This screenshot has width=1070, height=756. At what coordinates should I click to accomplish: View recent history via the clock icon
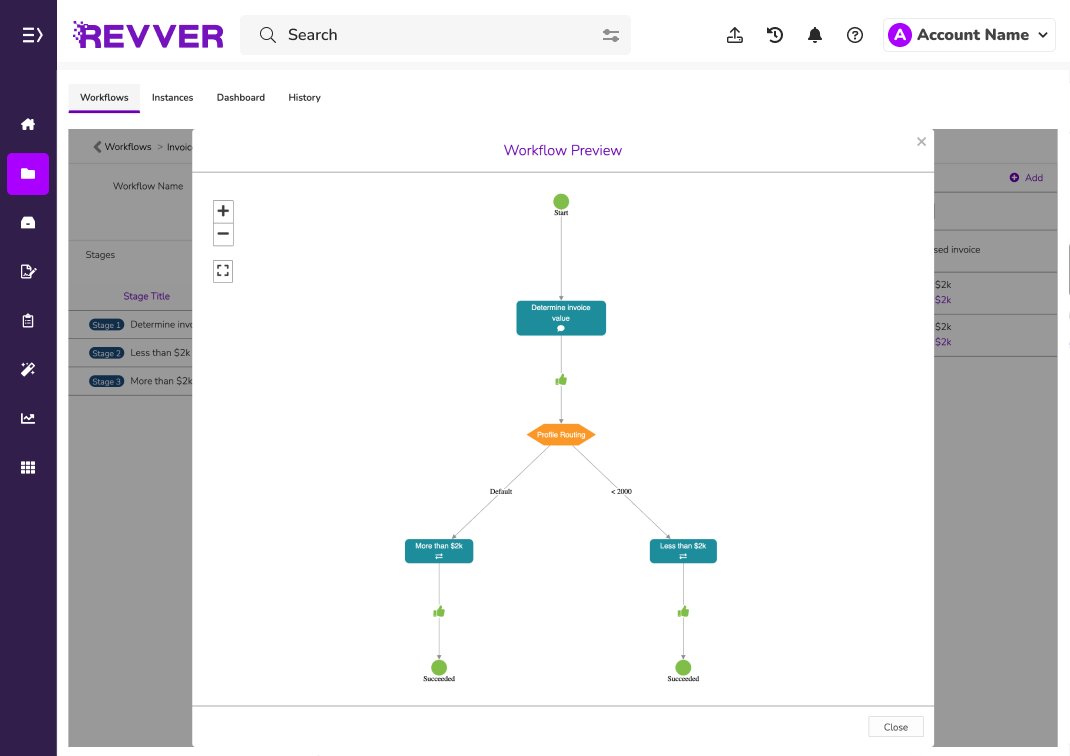775,34
